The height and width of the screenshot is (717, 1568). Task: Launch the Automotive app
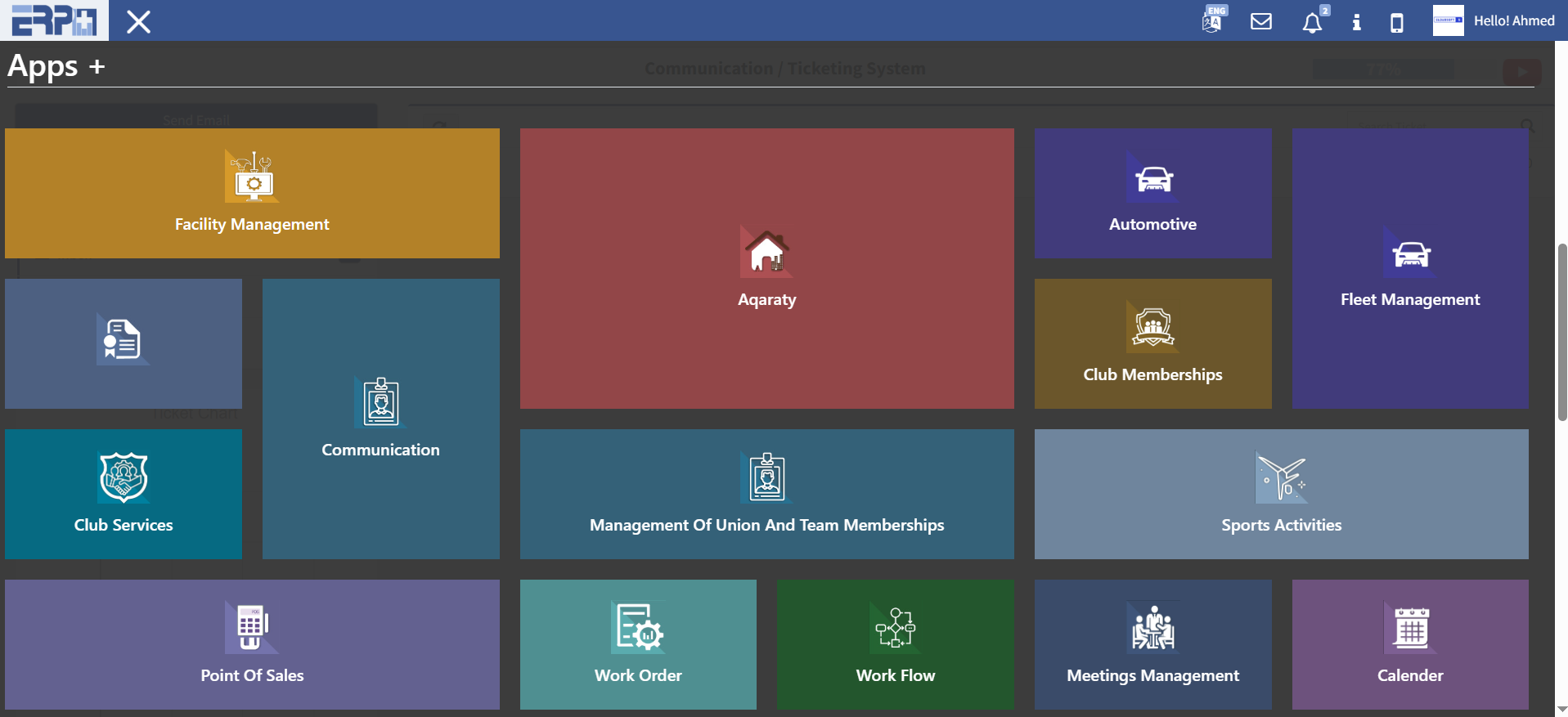click(x=1152, y=193)
